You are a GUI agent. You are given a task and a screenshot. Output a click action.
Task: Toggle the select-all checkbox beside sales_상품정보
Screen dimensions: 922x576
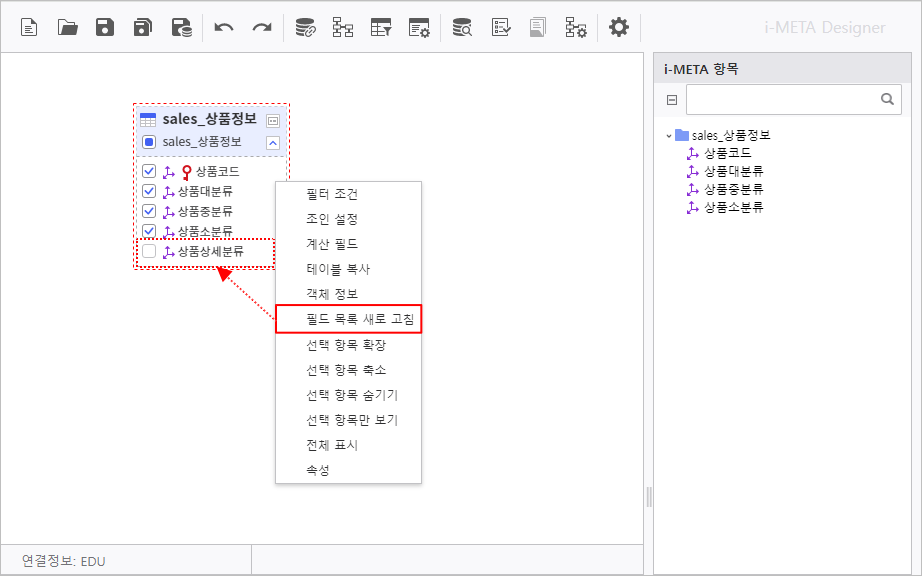click(149, 142)
